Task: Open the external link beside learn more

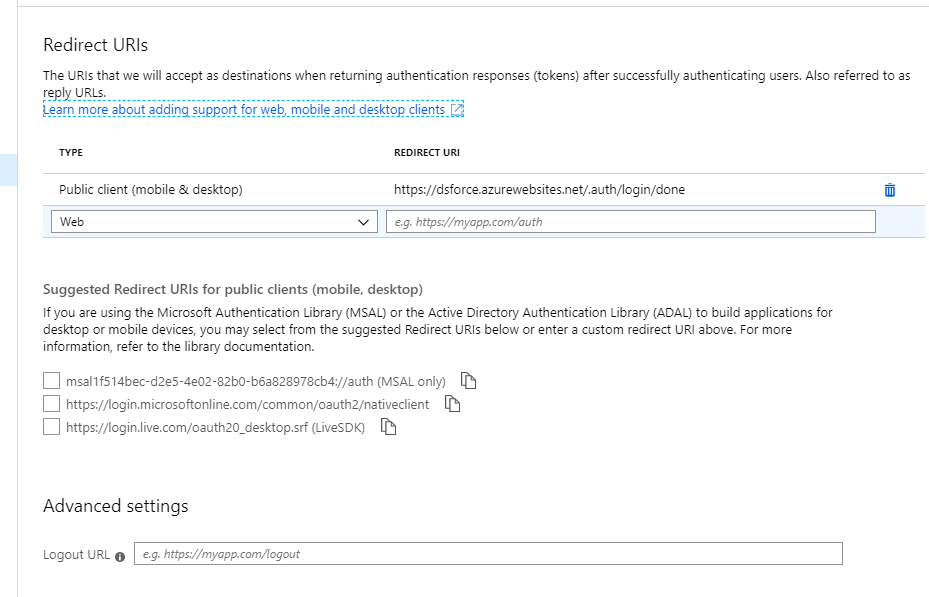Action: point(456,109)
